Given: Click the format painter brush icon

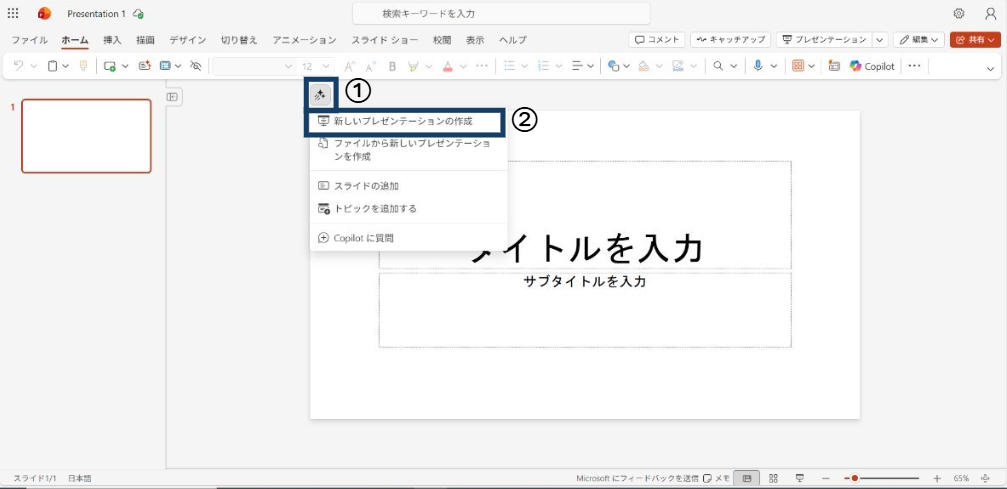Looking at the screenshot, I should (x=83, y=66).
